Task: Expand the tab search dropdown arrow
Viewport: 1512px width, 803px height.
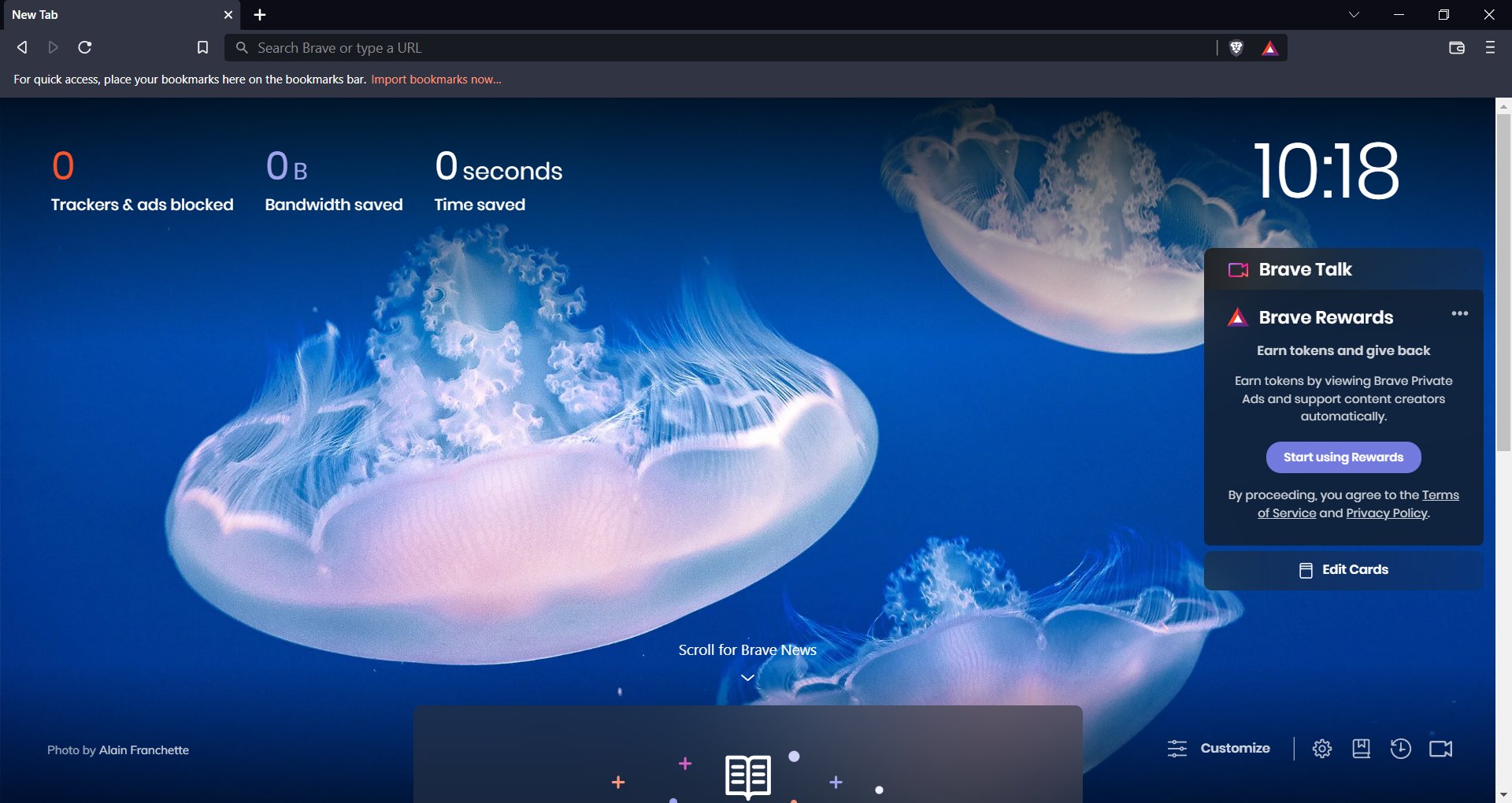Action: click(1354, 14)
